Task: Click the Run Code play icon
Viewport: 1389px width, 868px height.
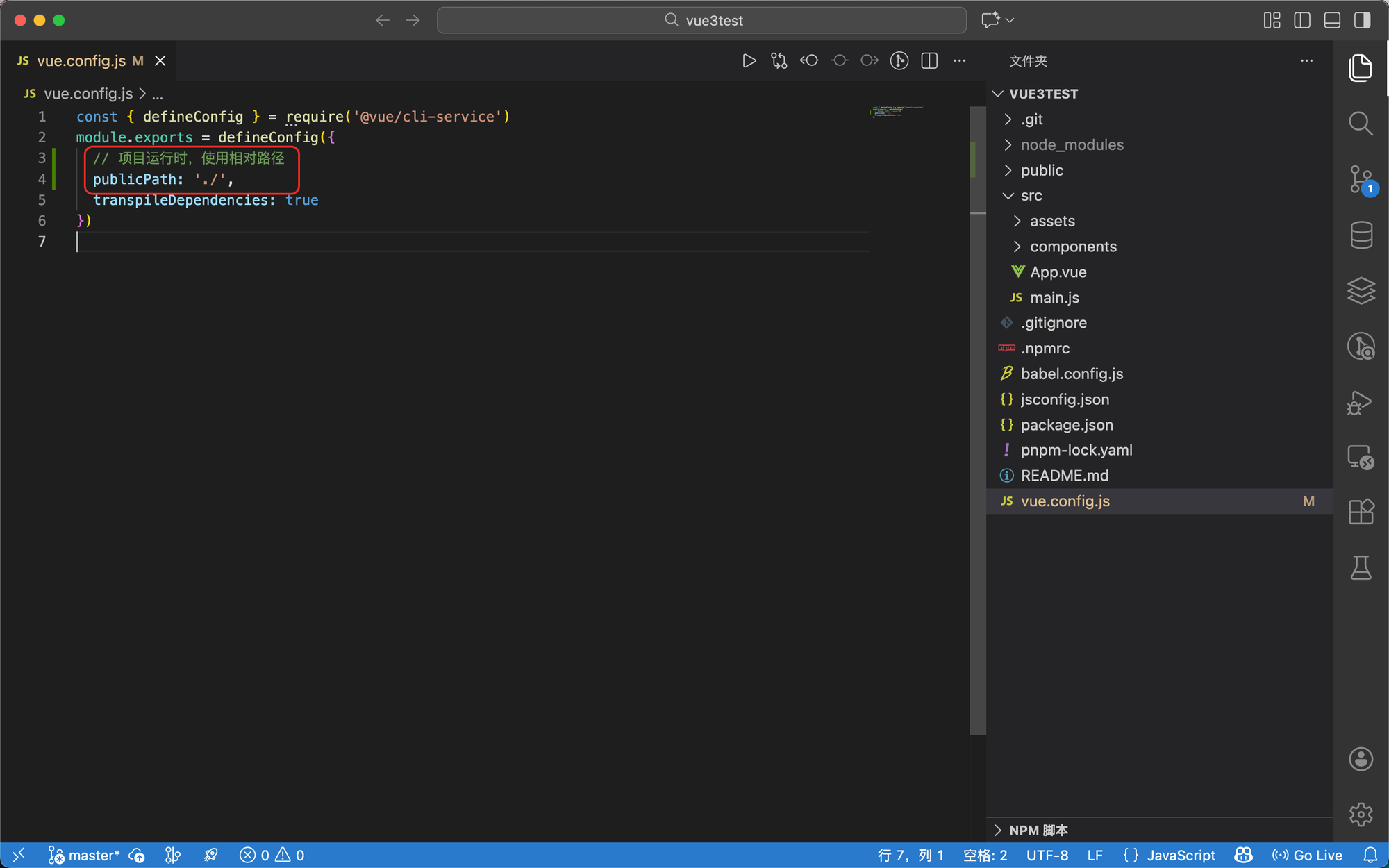Action: pyautogui.click(x=749, y=61)
